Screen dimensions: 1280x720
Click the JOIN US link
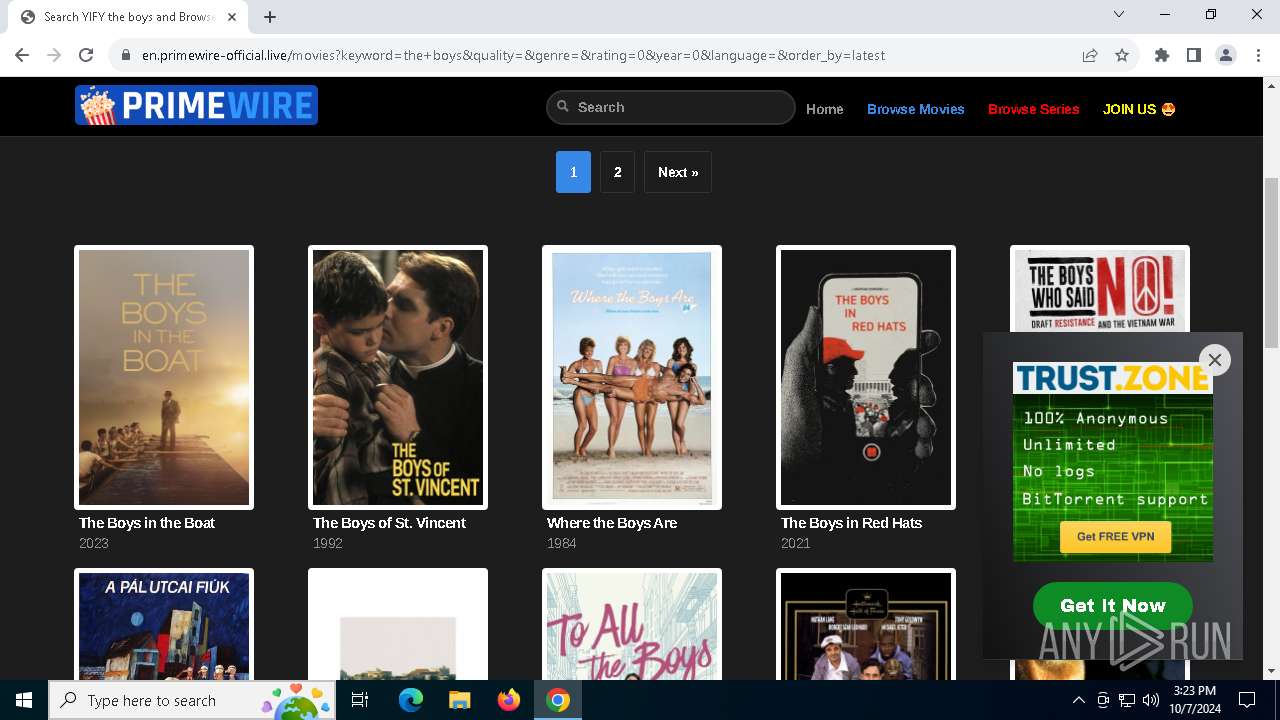point(1139,109)
